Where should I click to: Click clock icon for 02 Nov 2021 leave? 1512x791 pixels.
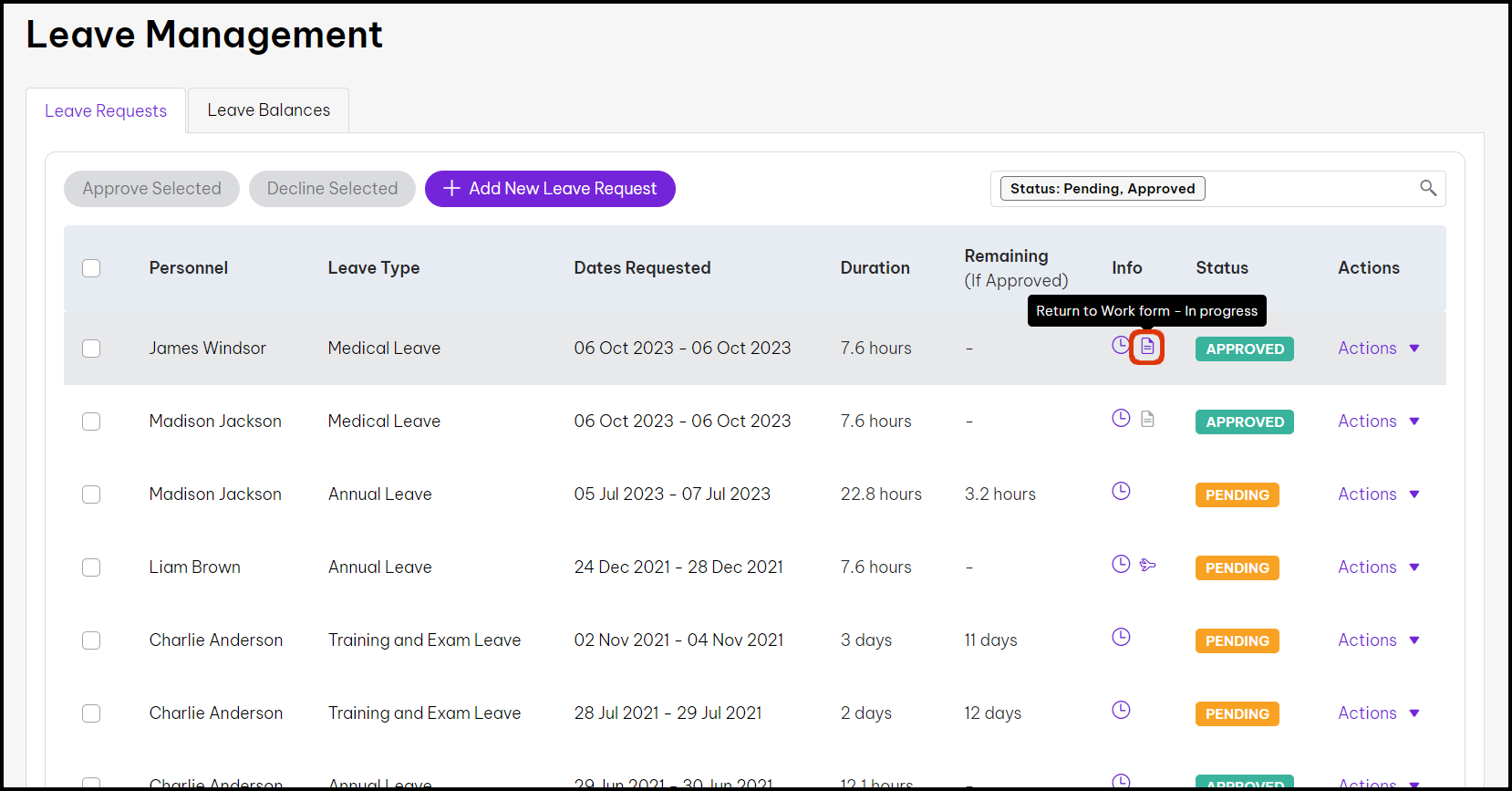(1121, 637)
